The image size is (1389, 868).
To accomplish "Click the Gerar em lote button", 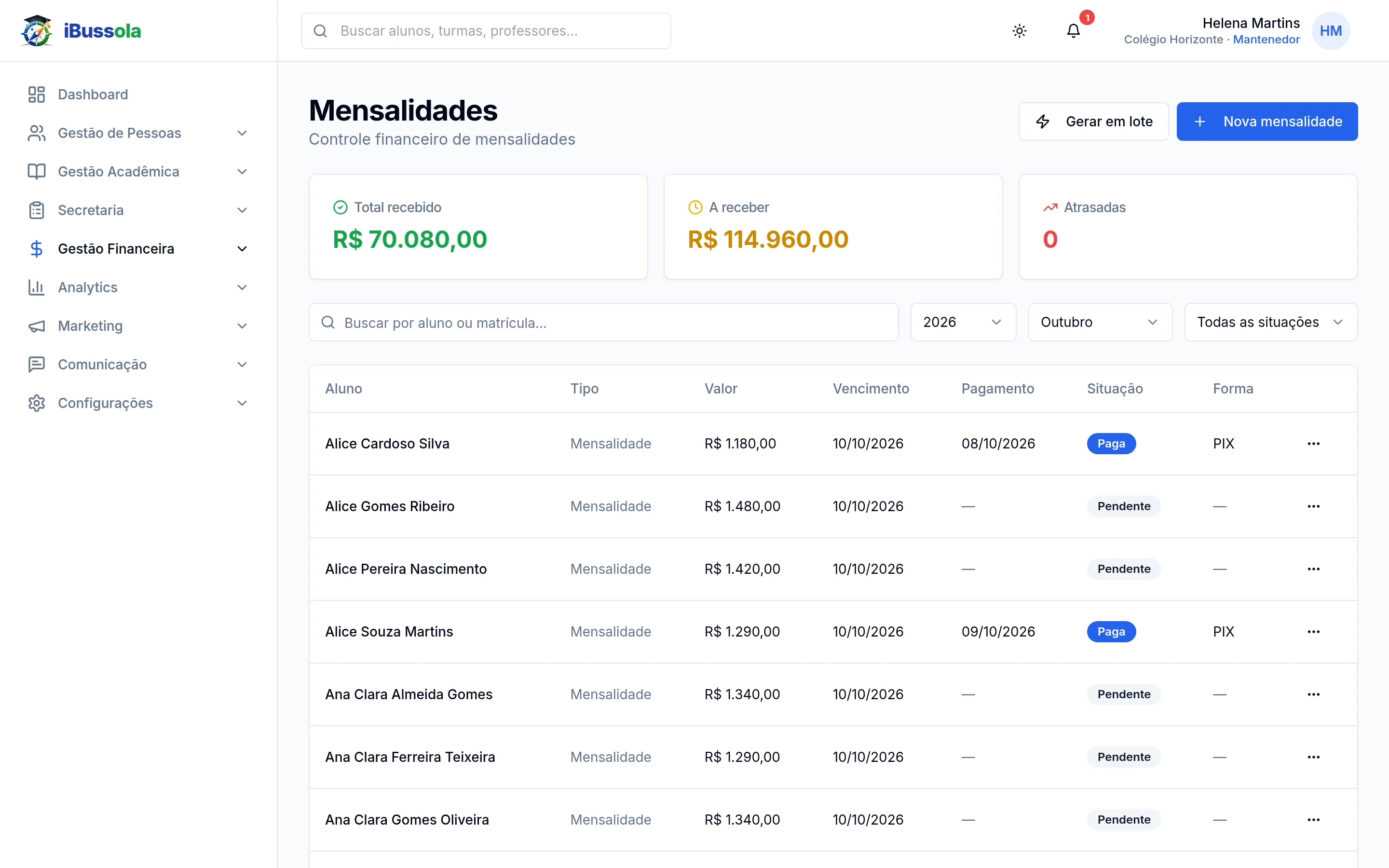I will (x=1093, y=122).
